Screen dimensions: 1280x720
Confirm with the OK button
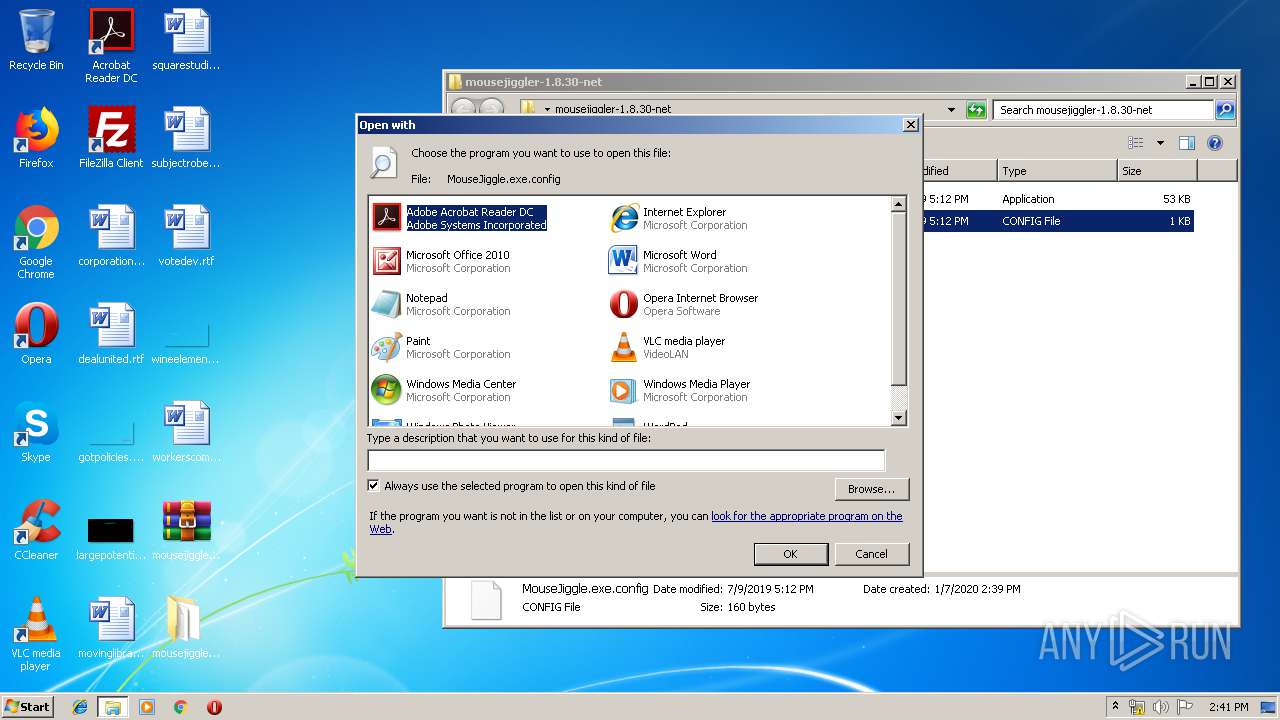point(790,554)
